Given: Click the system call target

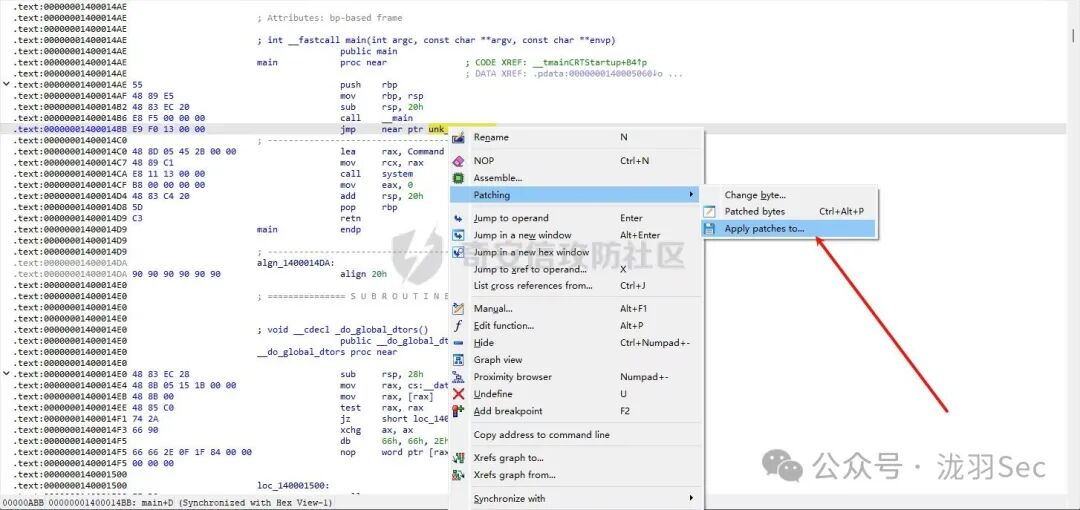Looking at the screenshot, I should click(x=397, y=174).
